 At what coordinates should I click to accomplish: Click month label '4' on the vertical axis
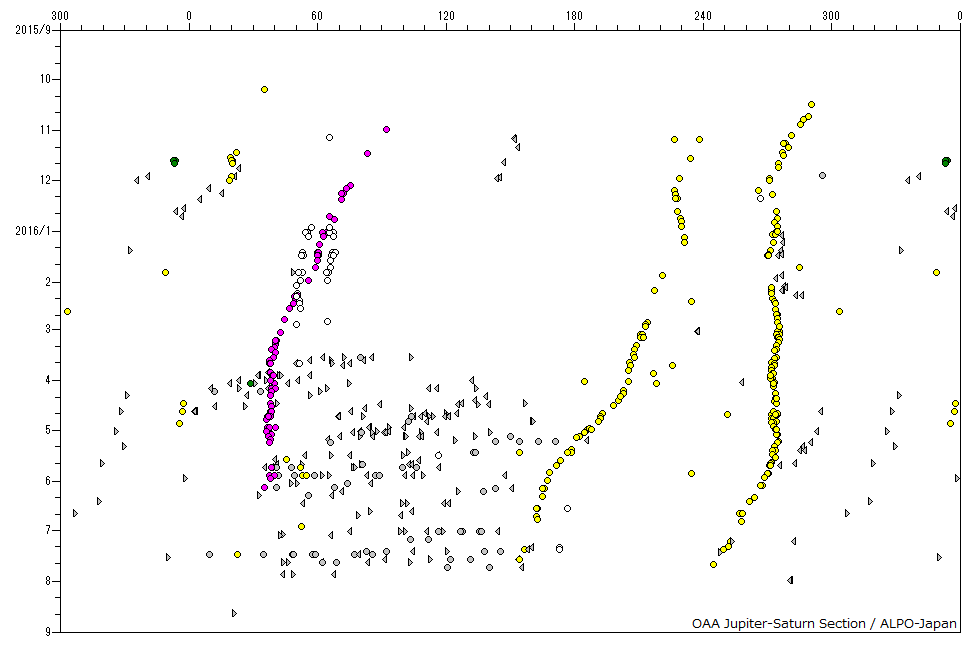pos(48,380)
